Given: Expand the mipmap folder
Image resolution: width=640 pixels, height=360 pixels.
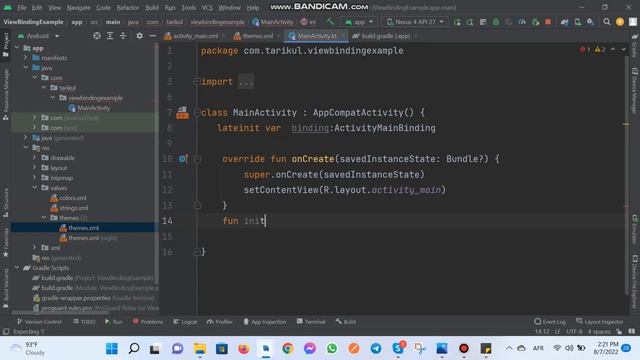Looking at the screenshot, I should (x=35, y=178).
